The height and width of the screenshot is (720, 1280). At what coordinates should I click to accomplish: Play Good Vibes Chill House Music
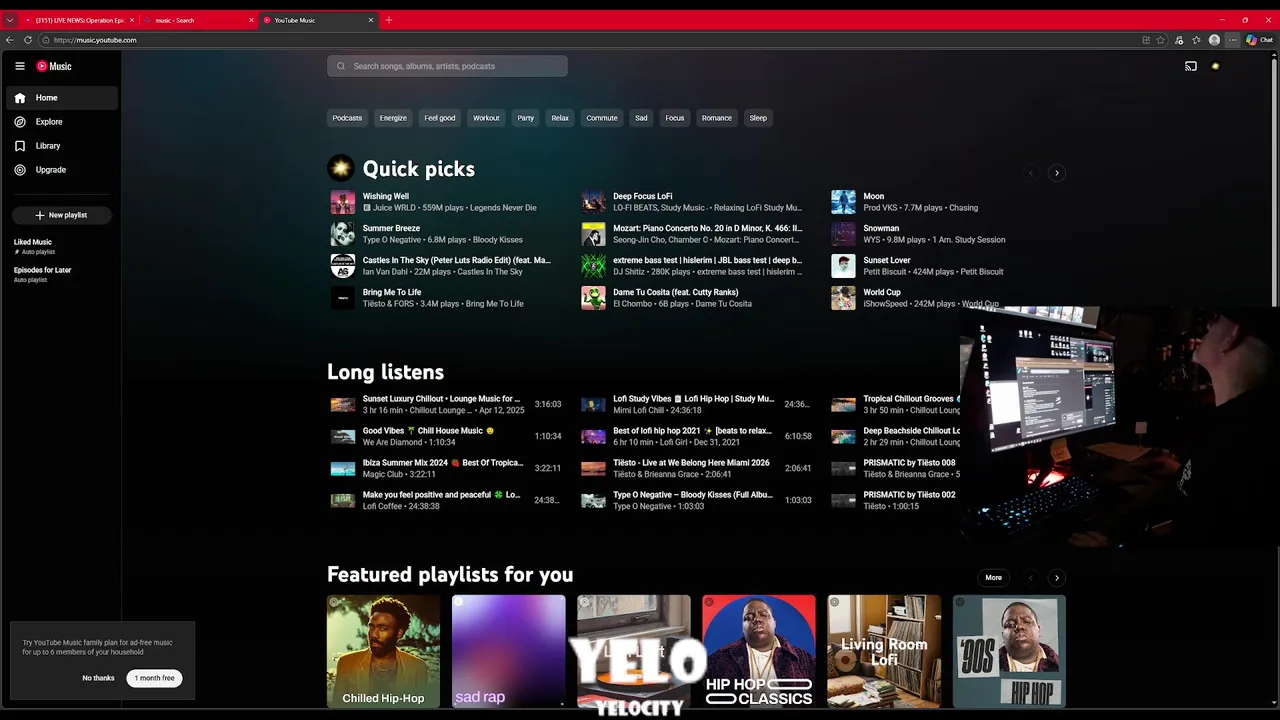tap(343, 437)
